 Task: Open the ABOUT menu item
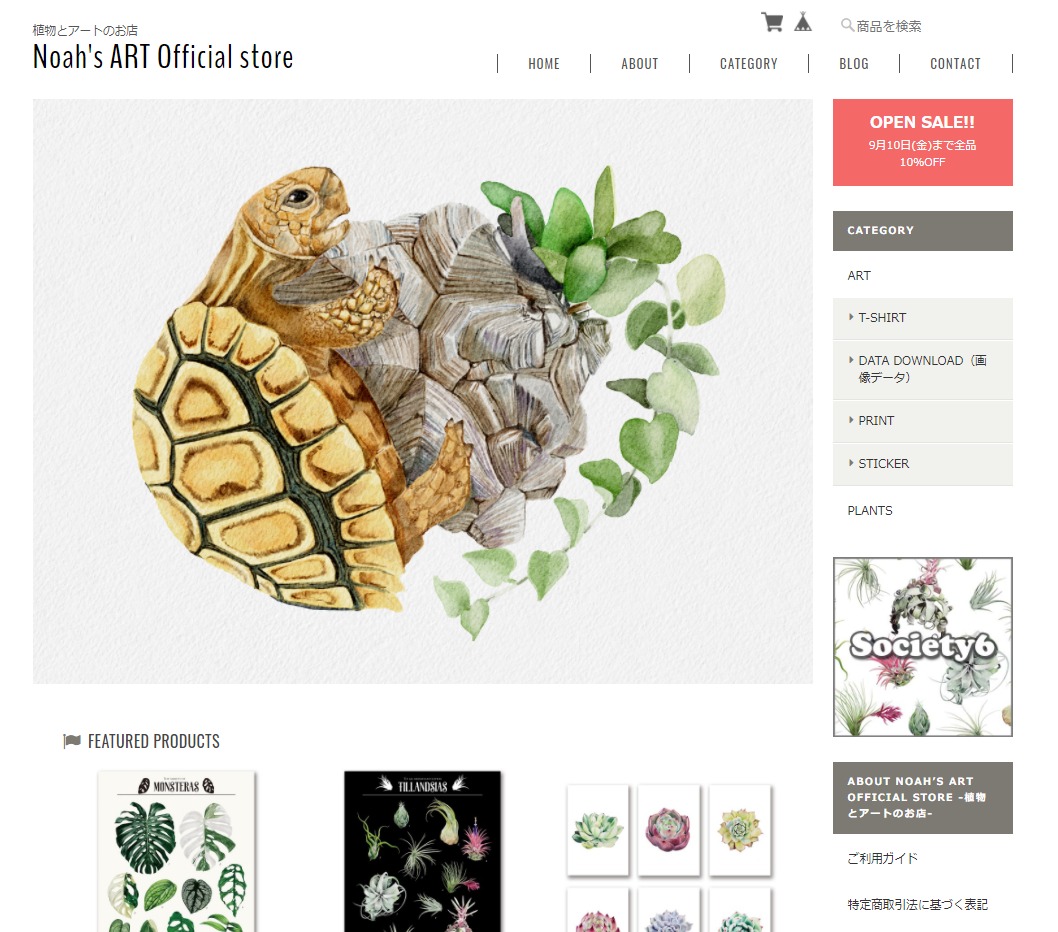[x=640, y=63]
